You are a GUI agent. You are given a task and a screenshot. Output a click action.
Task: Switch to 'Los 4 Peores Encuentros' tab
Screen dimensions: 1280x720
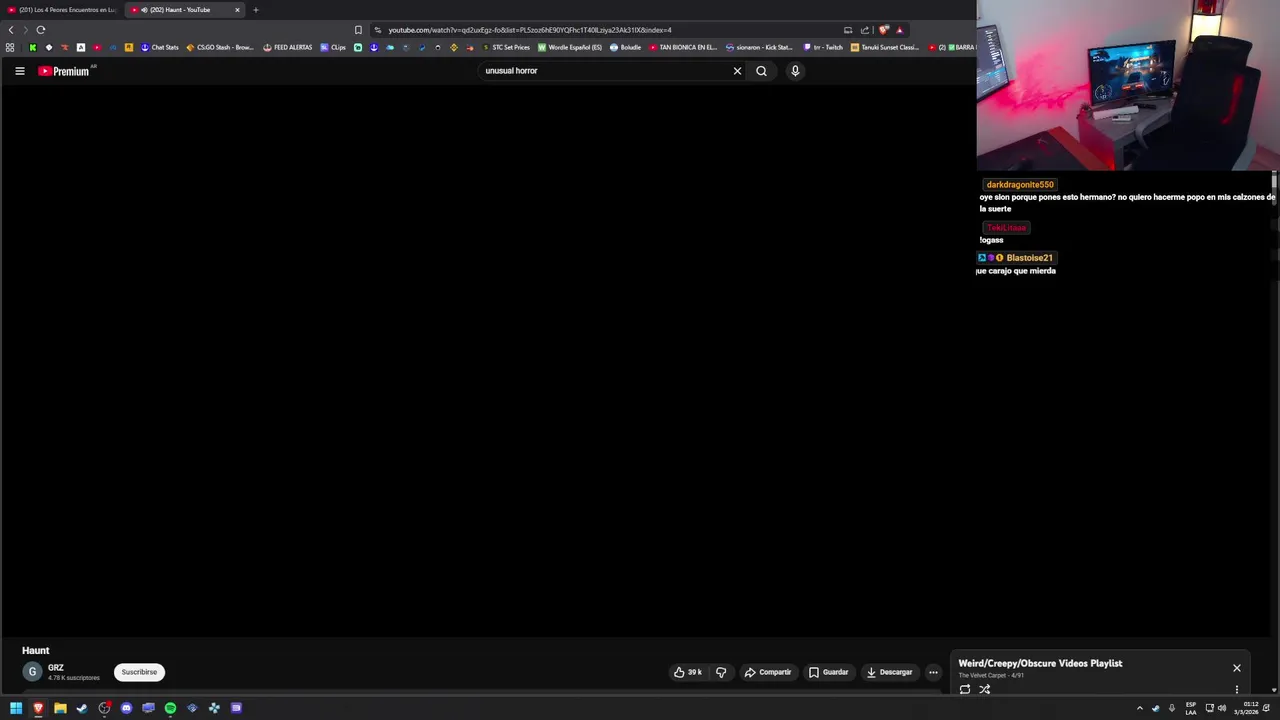tap(62, 10)
